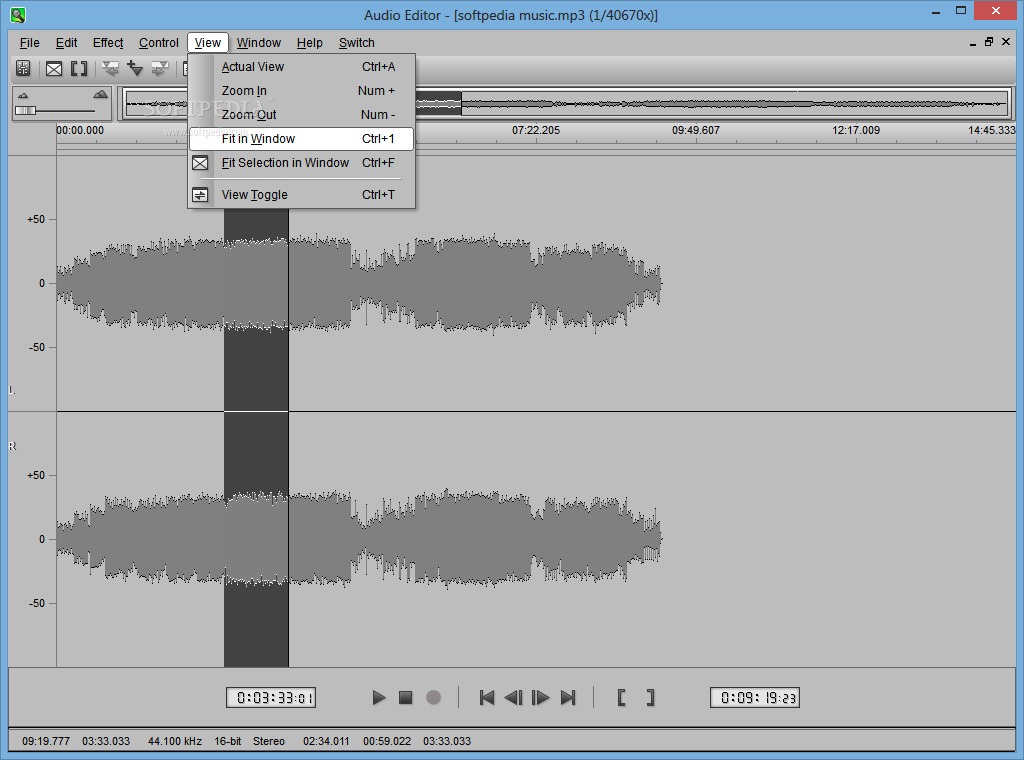Click 44.100 kHz in the status bar
The image size is (1024, 760).
click(x=174, y=741)
